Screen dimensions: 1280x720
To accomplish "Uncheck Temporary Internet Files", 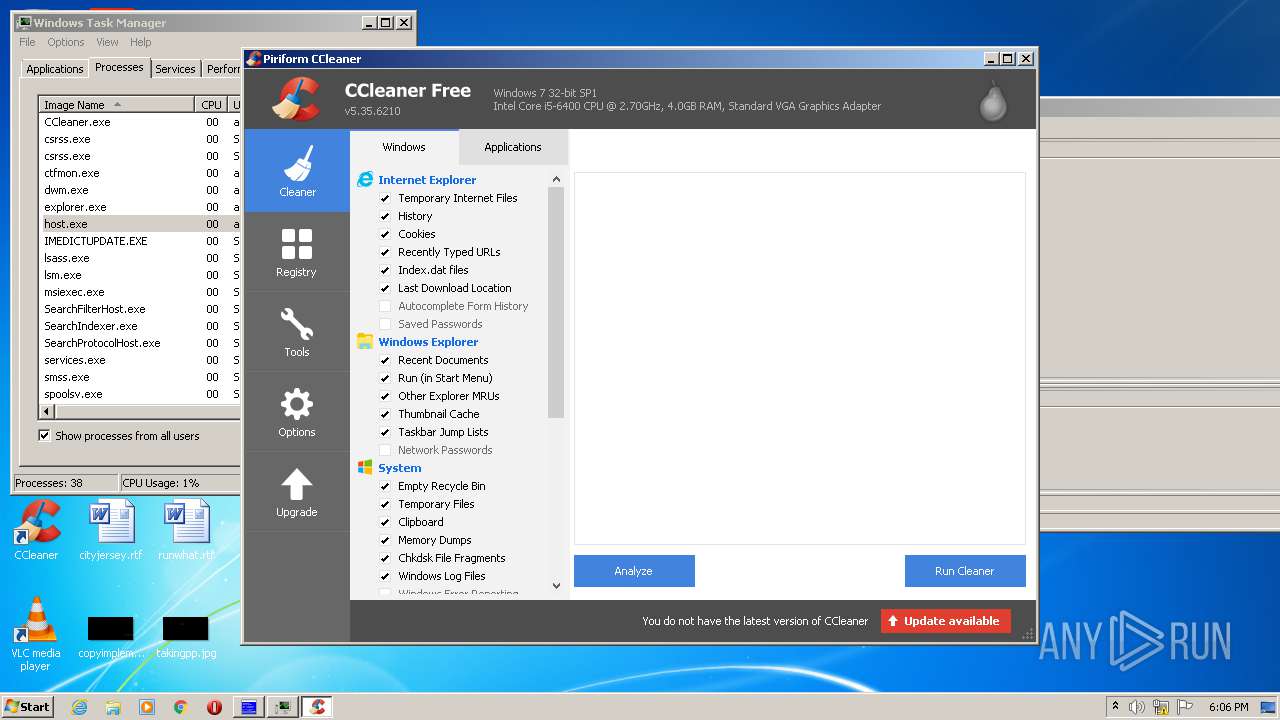I will [385, 198].
